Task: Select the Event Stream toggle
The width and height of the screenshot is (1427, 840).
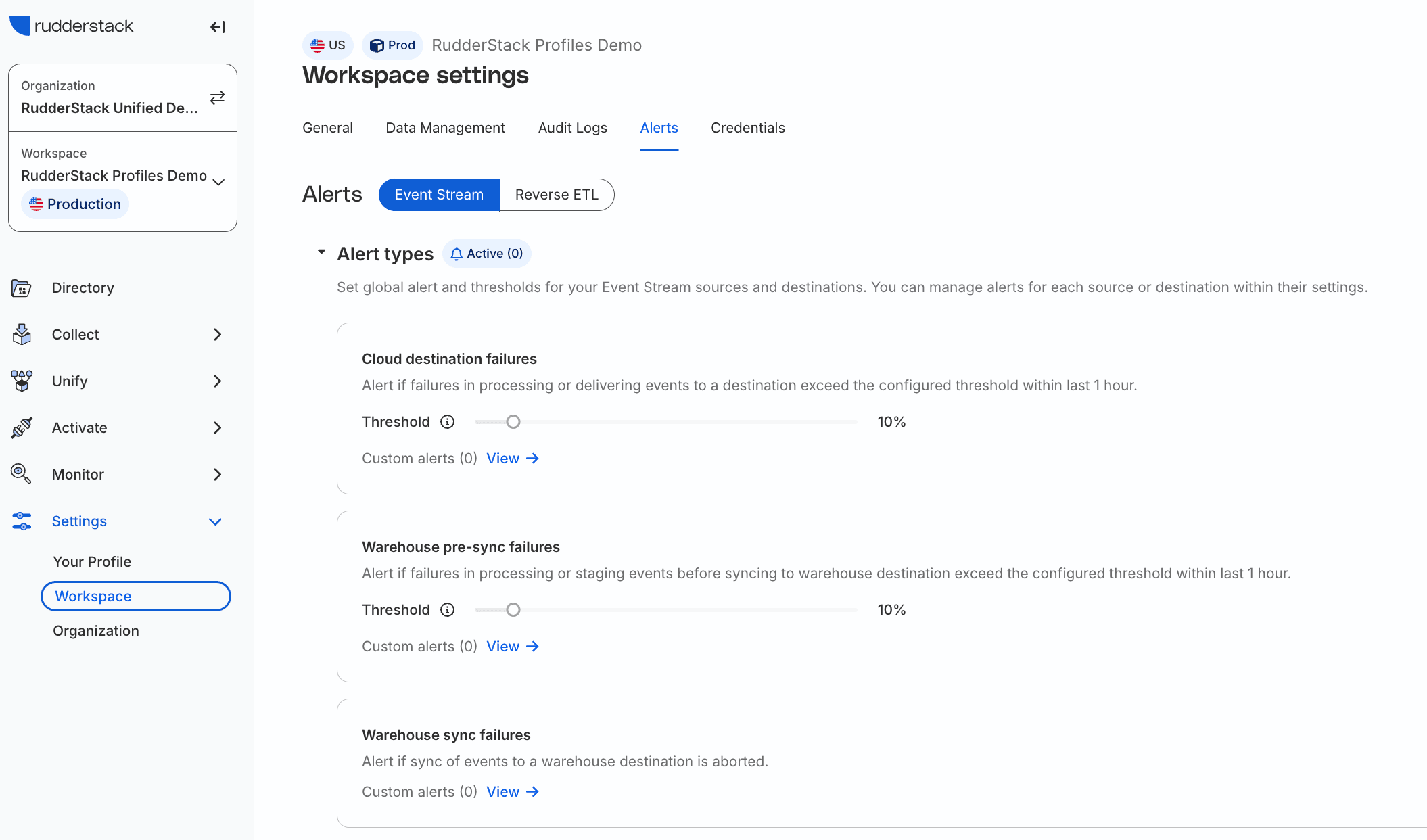Action: click(x=439, y=195)
